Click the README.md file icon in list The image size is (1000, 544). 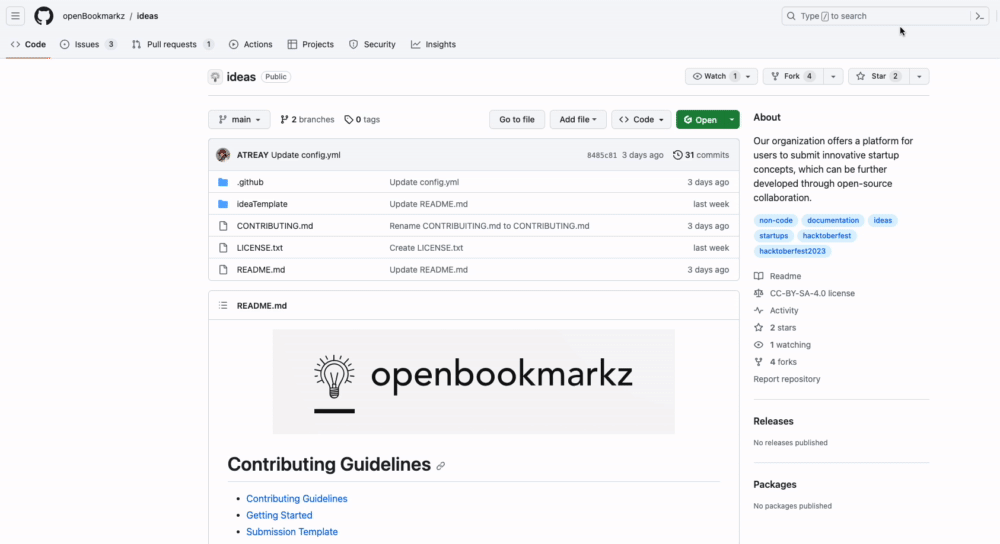(x=223, y=270)
